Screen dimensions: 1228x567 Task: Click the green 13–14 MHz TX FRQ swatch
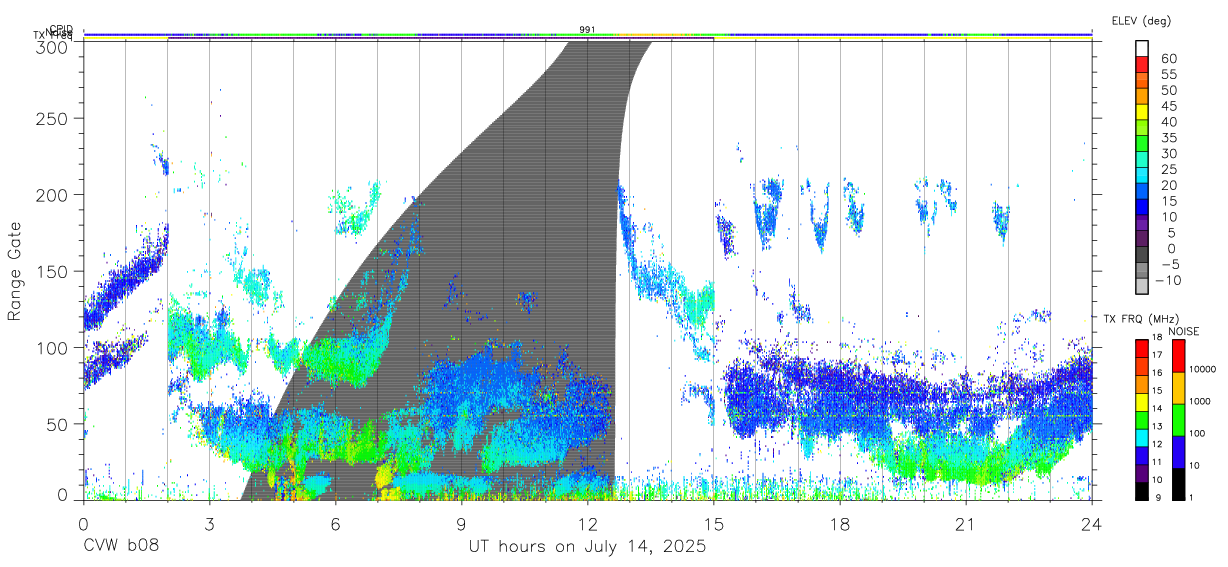1142,419
